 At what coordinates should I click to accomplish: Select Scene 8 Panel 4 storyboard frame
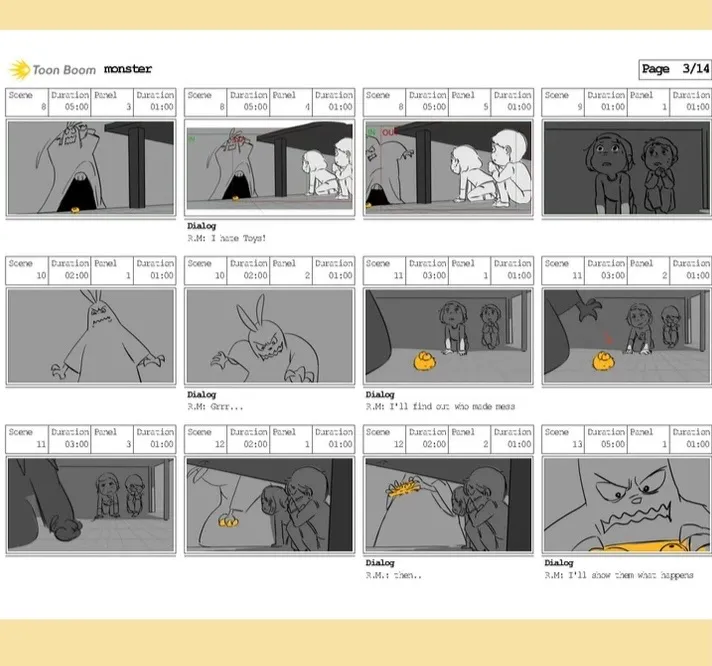[x=269, y=168]
